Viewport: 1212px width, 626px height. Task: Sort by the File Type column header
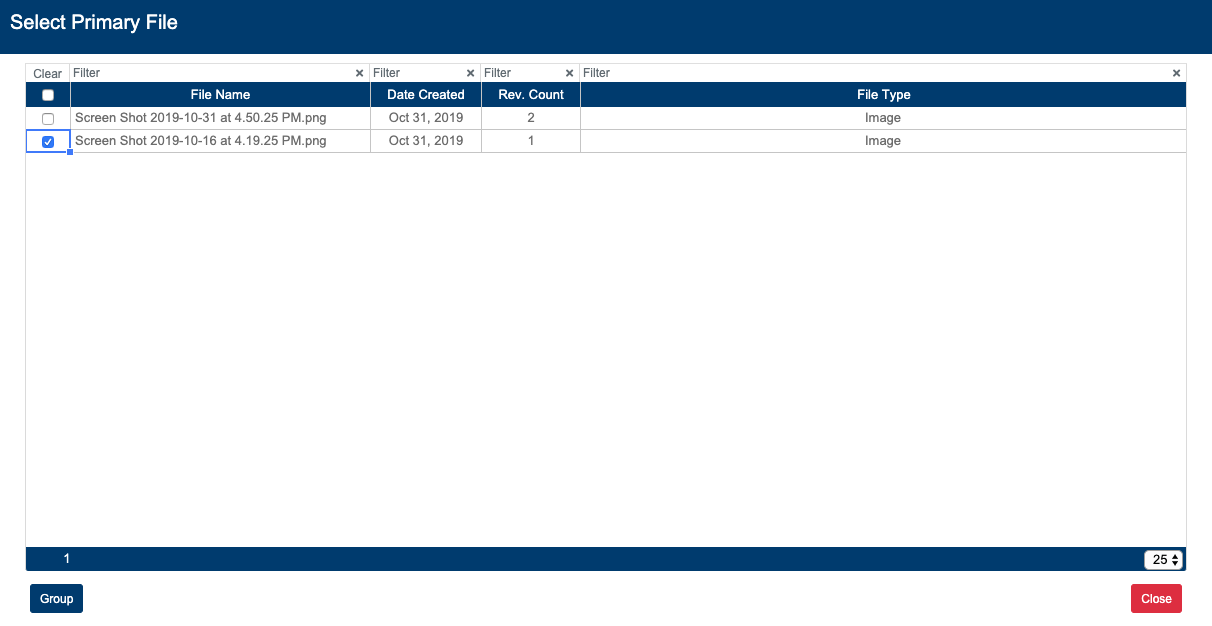coord(884,95)
